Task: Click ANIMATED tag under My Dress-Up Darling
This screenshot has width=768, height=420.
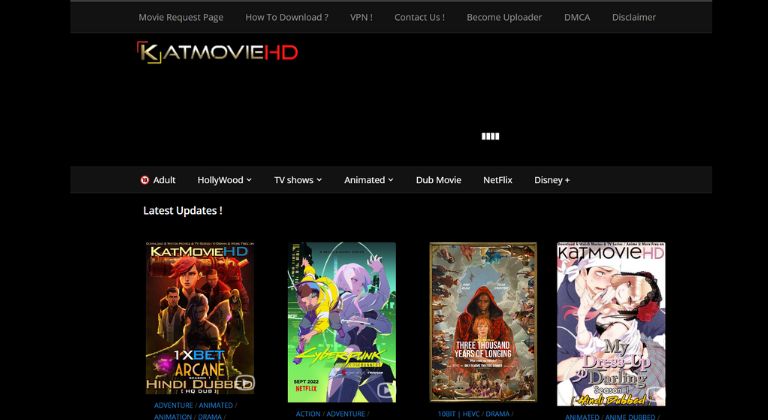Action: (x=582, y=417)
